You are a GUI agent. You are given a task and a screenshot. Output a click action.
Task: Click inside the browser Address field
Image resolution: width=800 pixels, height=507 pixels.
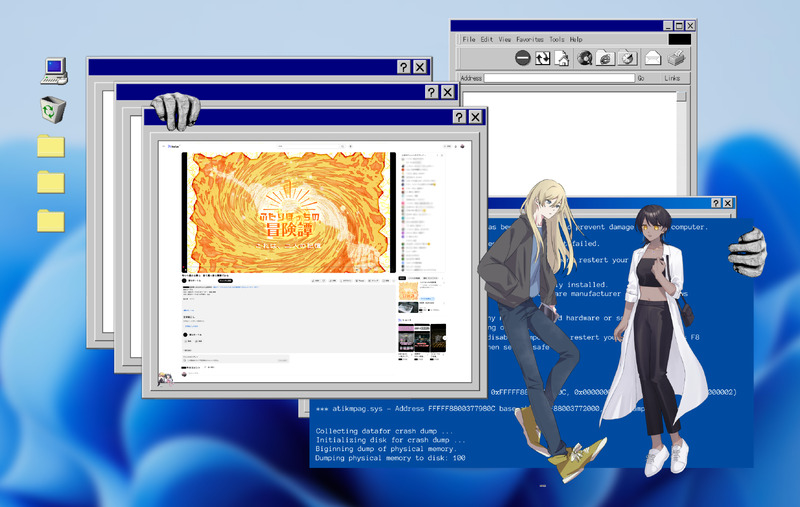click(x=559, y=78)
